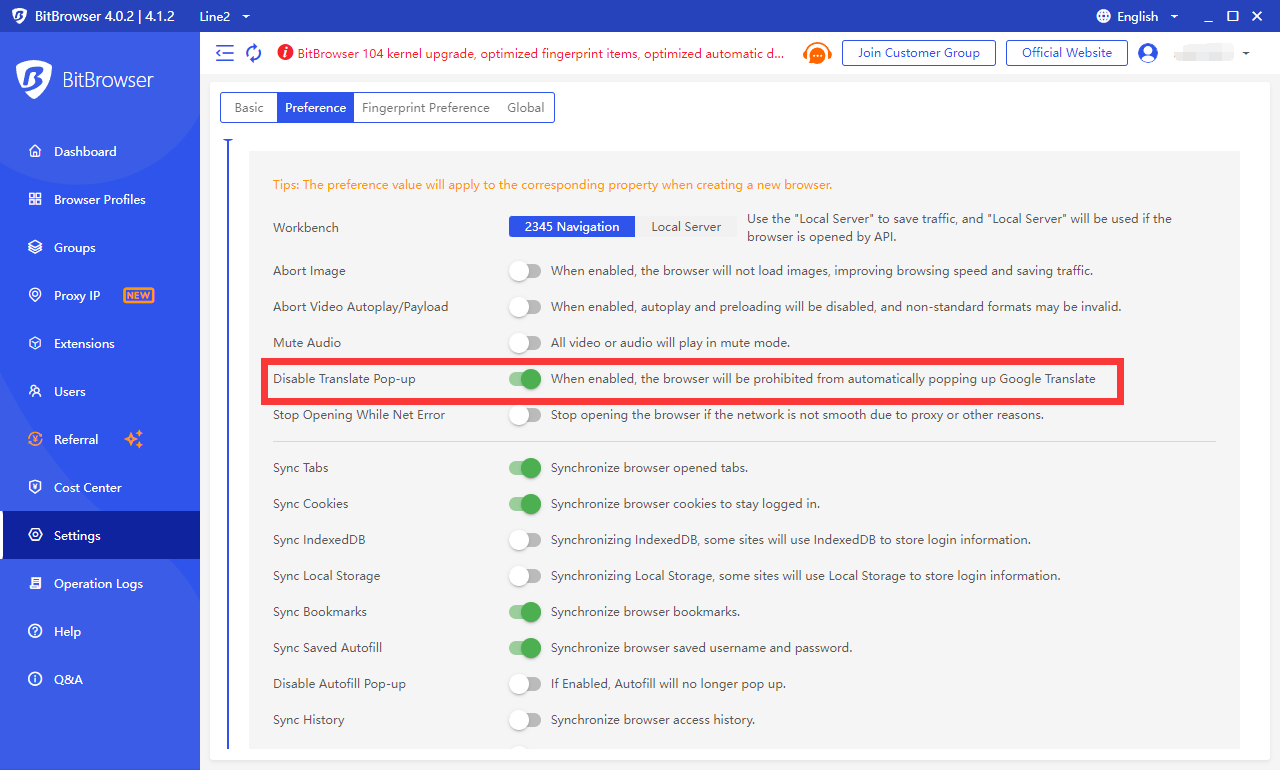The image size is (1280, 770).
Task: Click the user avatar icon
Action: (1148, 53)
